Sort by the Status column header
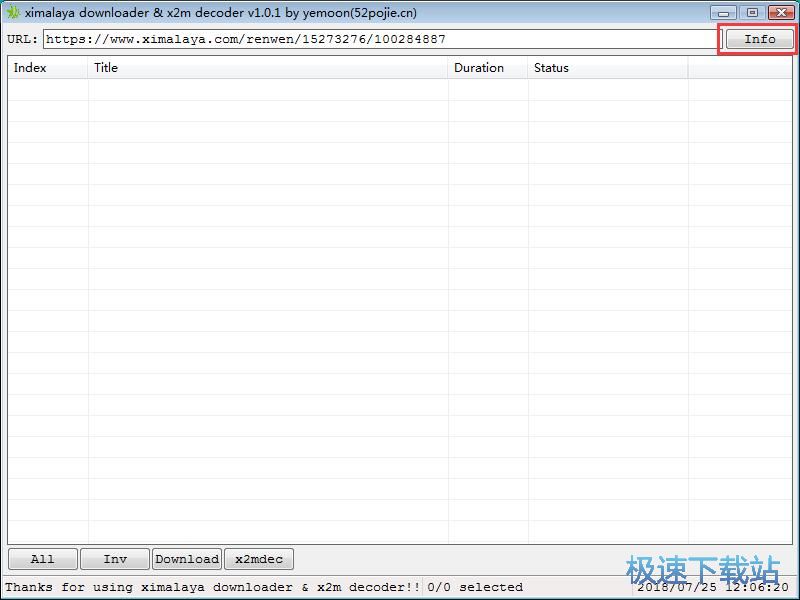Viewport: 800px width, 600px height. 608,68
